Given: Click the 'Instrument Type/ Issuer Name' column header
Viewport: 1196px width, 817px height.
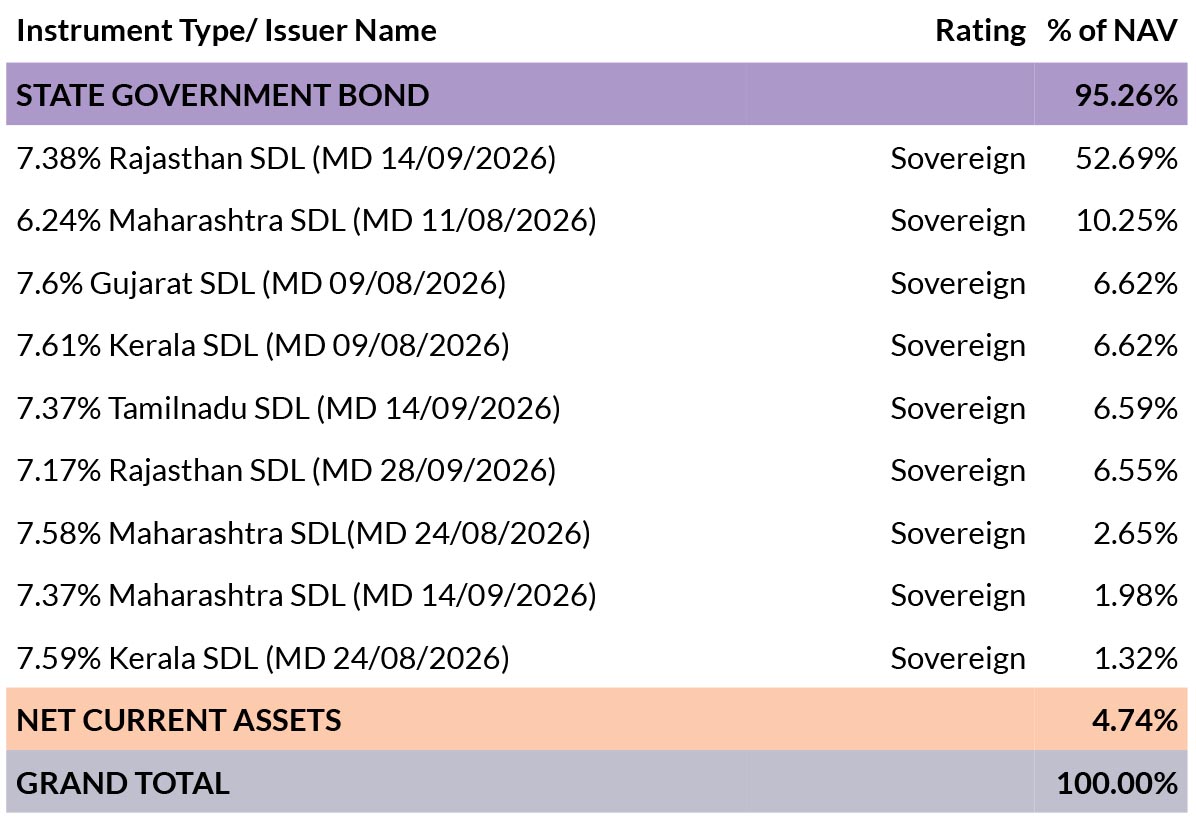Looking at the screenshot, I should [x=227, y=31].
